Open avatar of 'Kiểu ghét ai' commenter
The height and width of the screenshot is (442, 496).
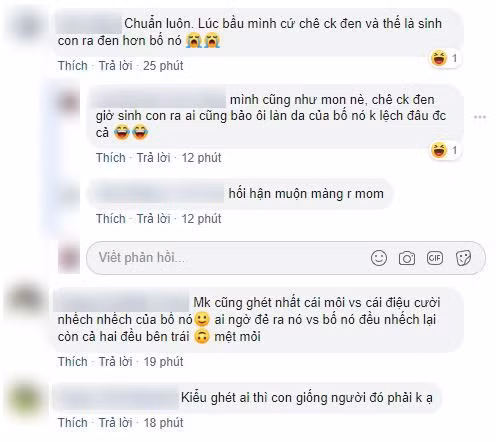click(x=27, y=399)
